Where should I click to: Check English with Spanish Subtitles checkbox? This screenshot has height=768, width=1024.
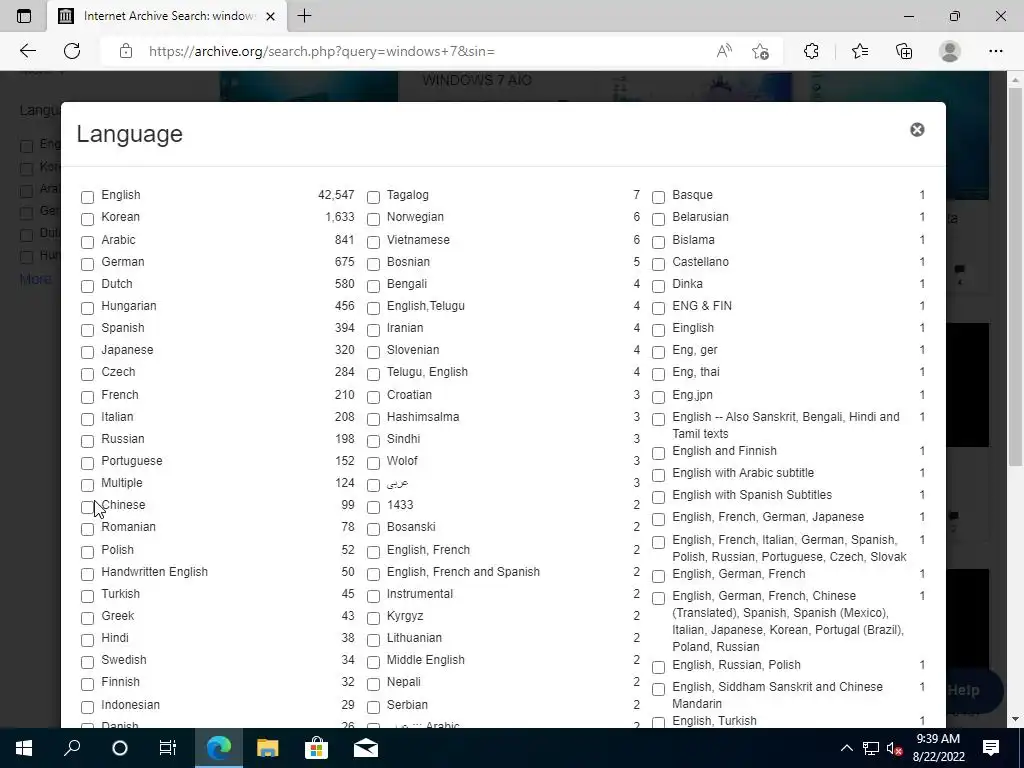[x=658, y=496]
